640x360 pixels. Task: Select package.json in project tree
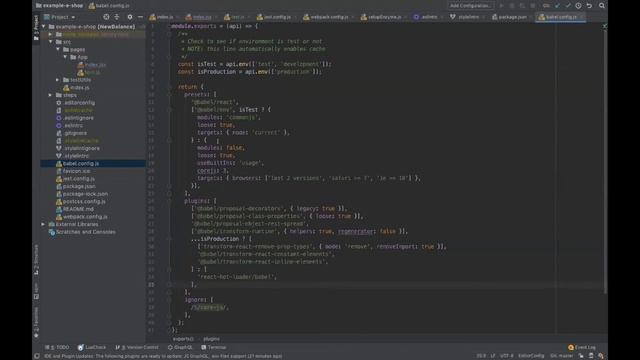pos(79,186)
